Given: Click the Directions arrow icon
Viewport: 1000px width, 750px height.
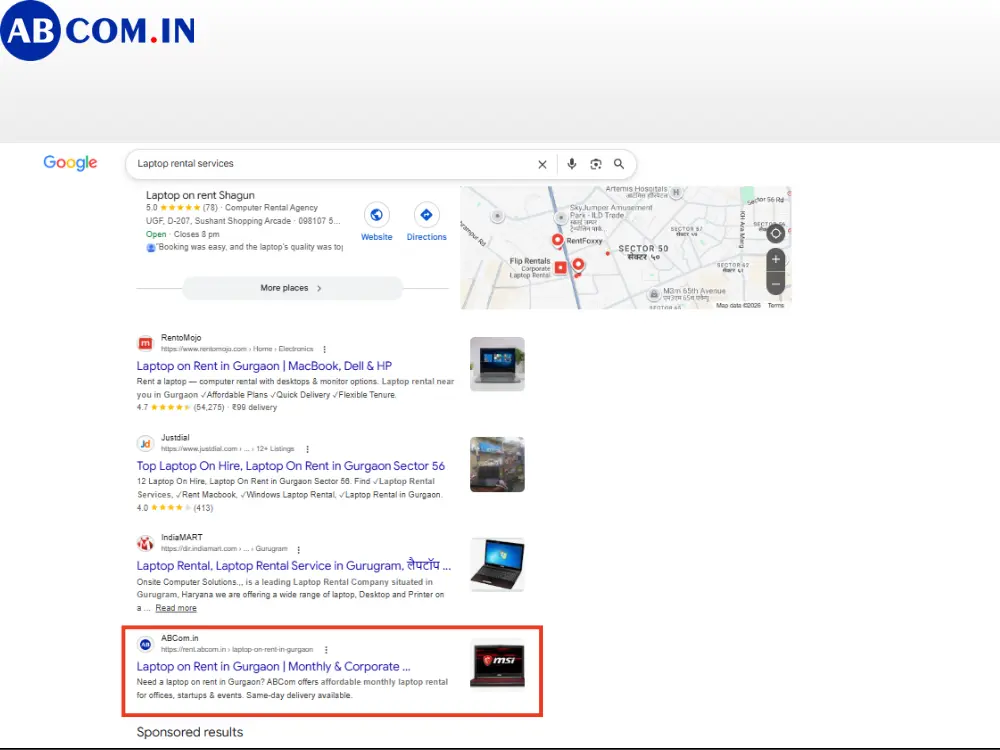Looking at the screenshot, I should tap(426, 215).
